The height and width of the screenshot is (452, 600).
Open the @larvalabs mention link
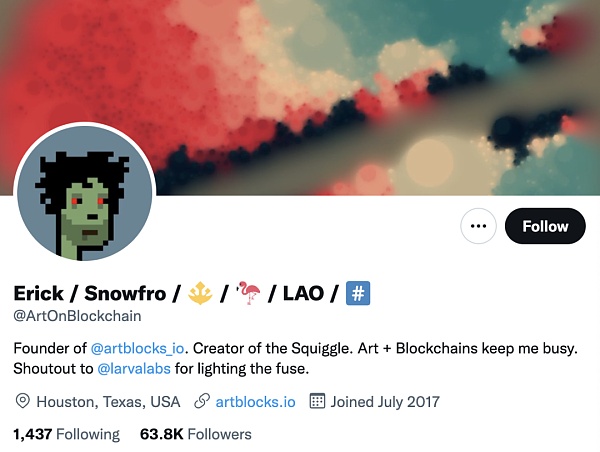point(134,369)
